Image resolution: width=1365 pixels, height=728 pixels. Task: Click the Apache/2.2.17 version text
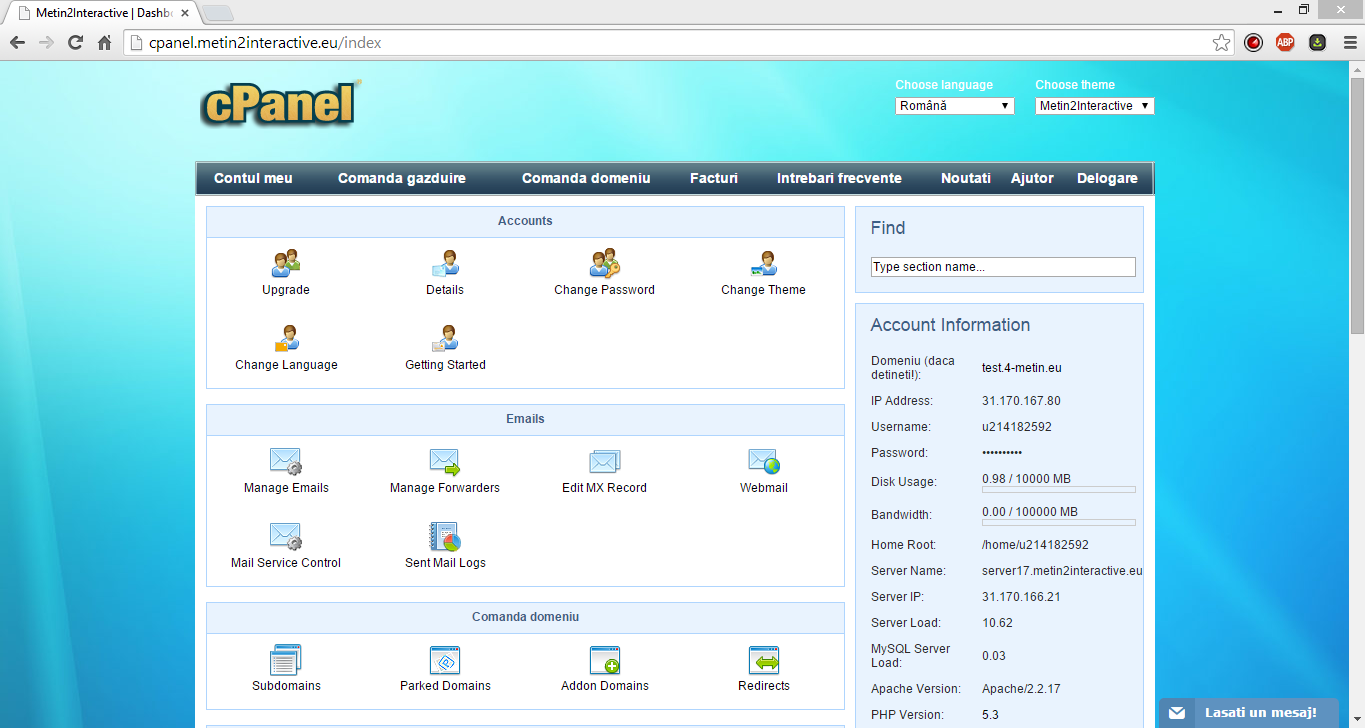point(1021,689)
